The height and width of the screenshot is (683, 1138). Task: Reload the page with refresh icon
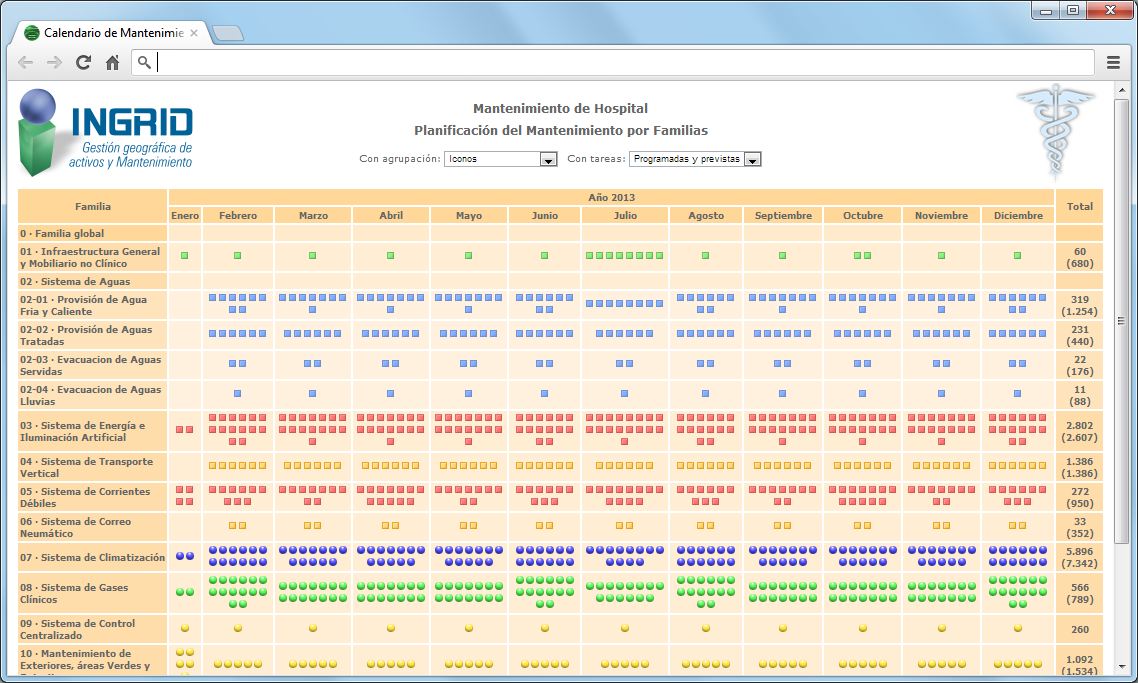coord(84,63)
